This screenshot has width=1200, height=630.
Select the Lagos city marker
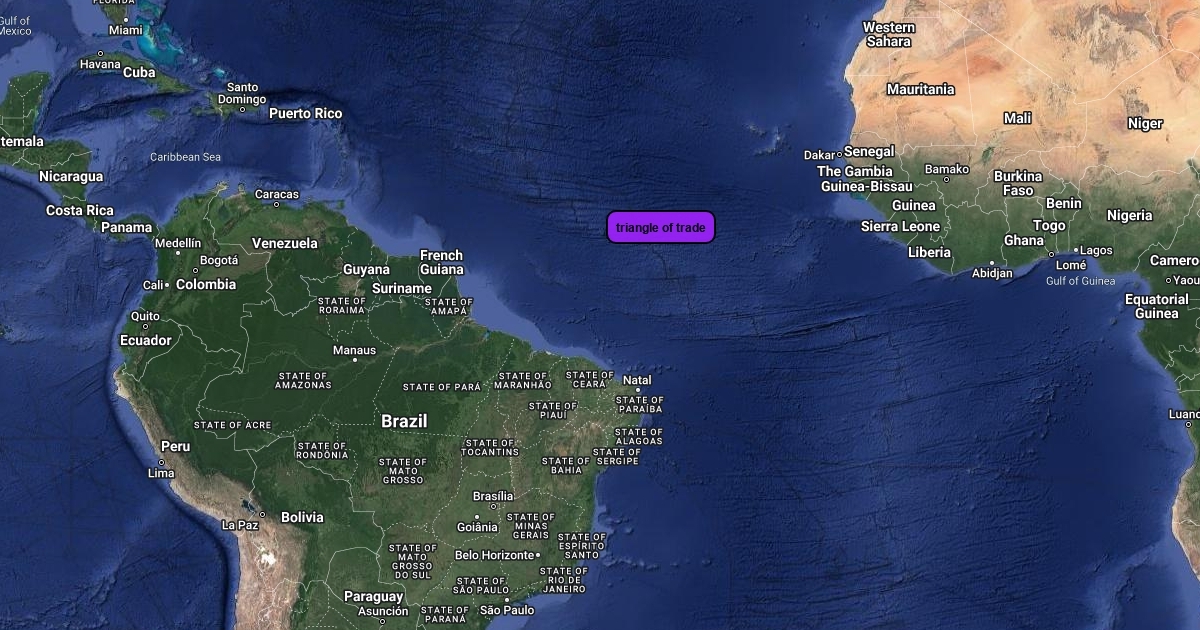coord(1076,250)
